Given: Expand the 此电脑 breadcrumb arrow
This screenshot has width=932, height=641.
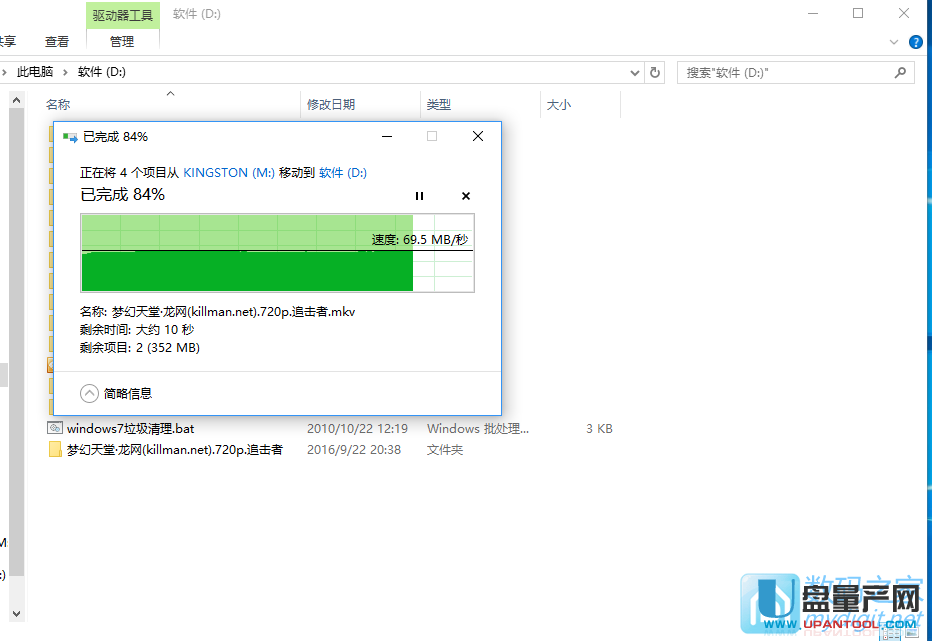Looking at the screenshot, I should click(x=66, y=72).
